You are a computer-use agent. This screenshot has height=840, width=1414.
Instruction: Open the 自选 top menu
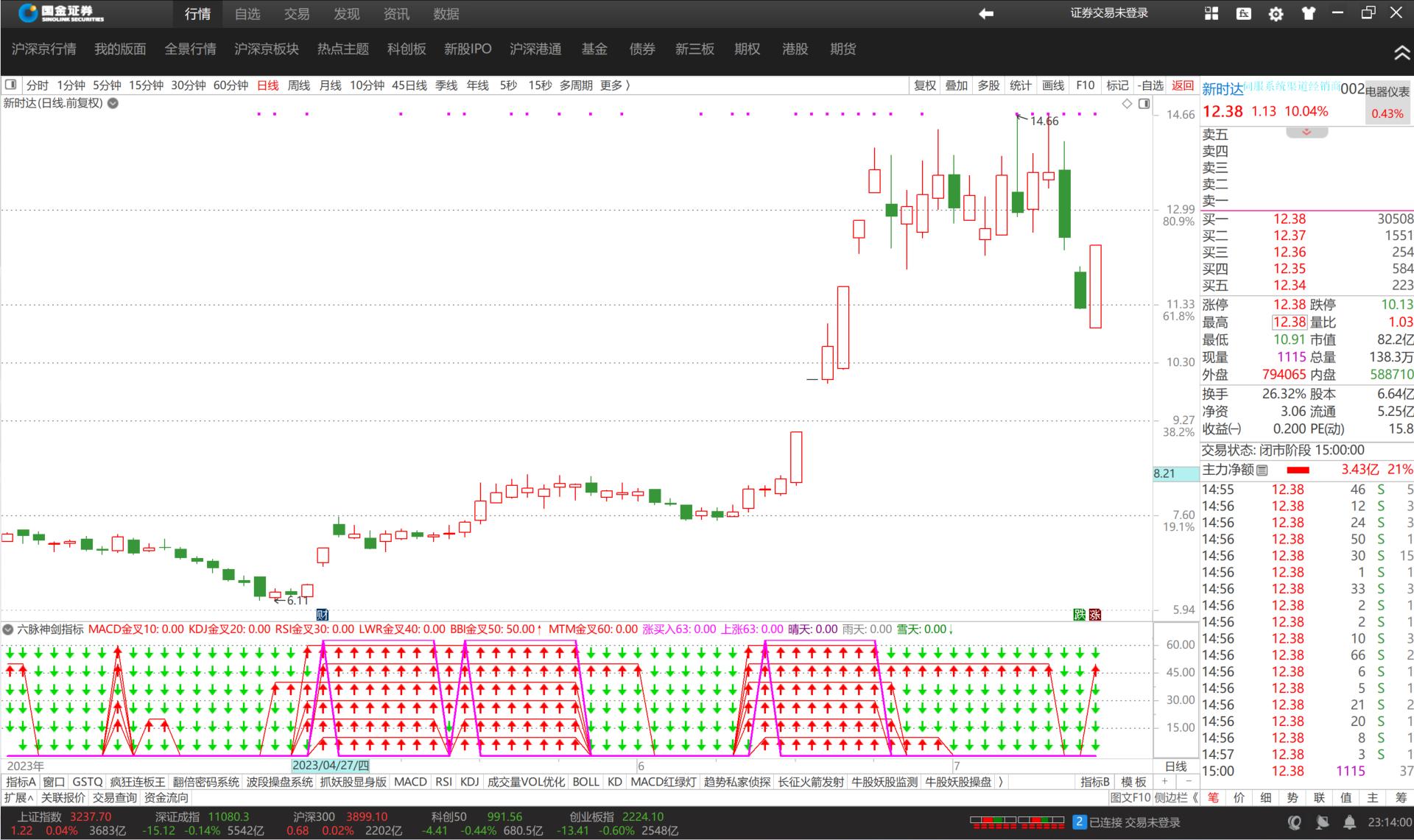click(x=247, y=14)
